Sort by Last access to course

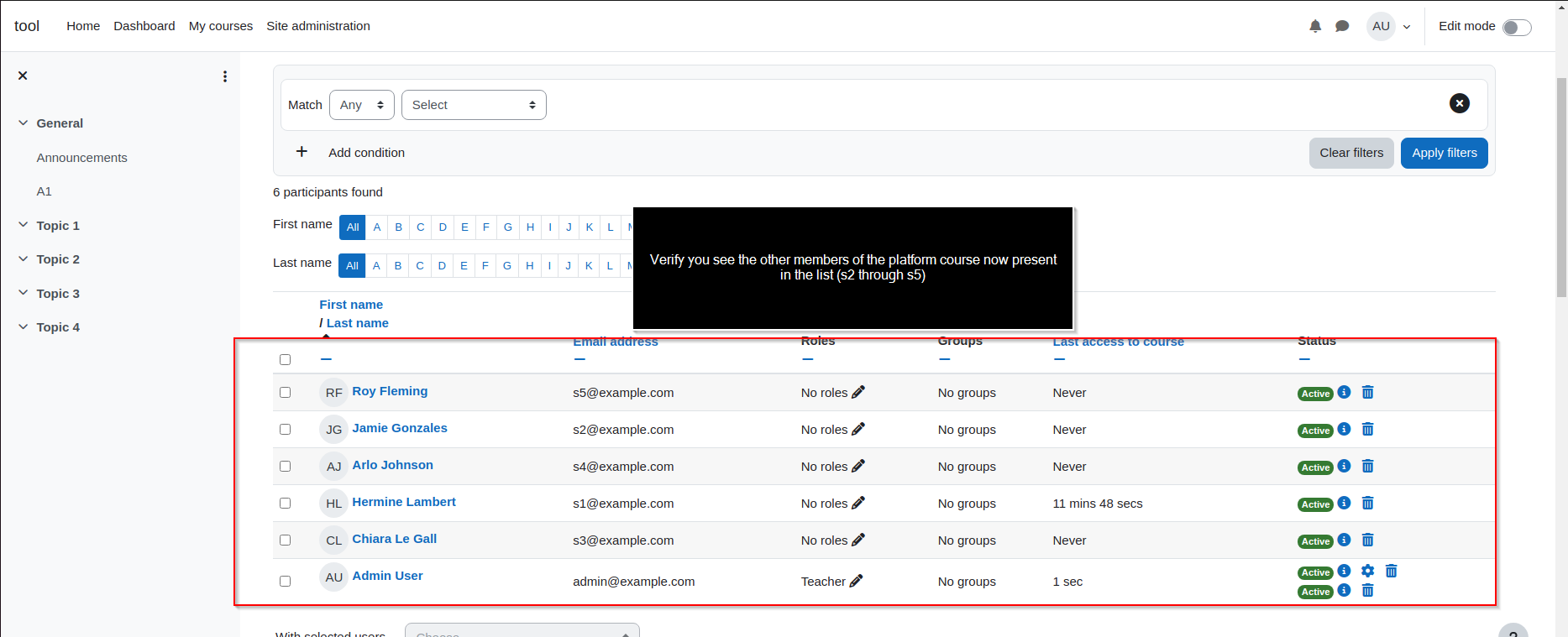click(1118, 341)
